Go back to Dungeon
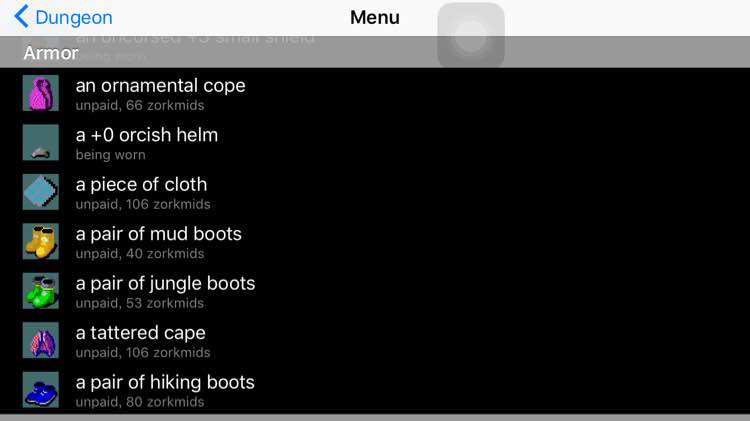The height and width of the screenshot is (421, 750). [x=73, y=18]
